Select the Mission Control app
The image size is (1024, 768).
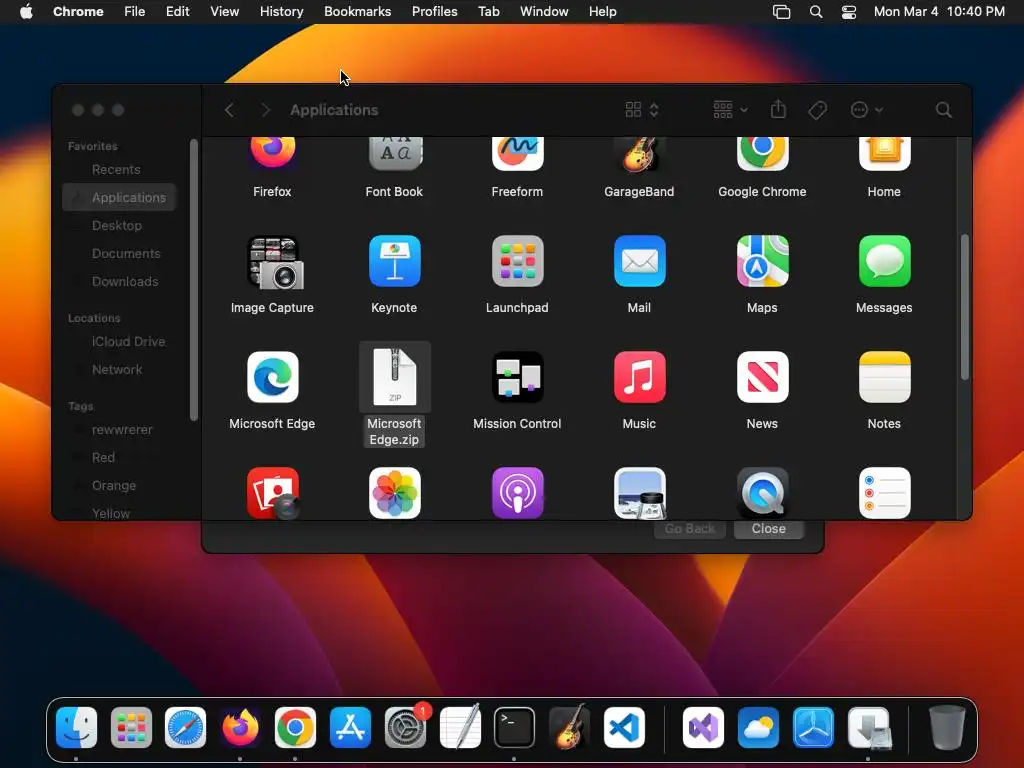pos(517,377)
